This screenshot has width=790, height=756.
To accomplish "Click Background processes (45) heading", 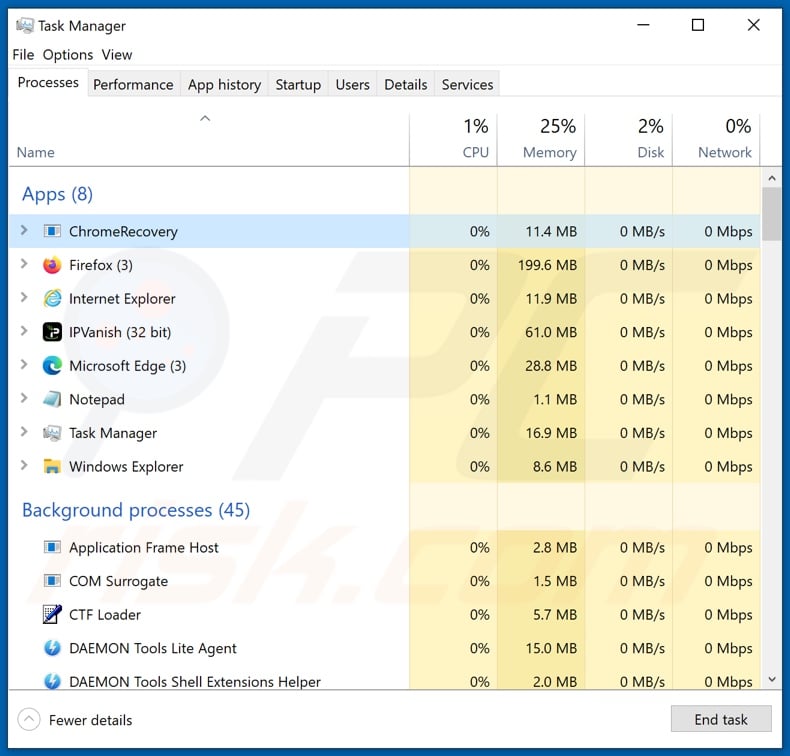I will click(x=136, y=510).
